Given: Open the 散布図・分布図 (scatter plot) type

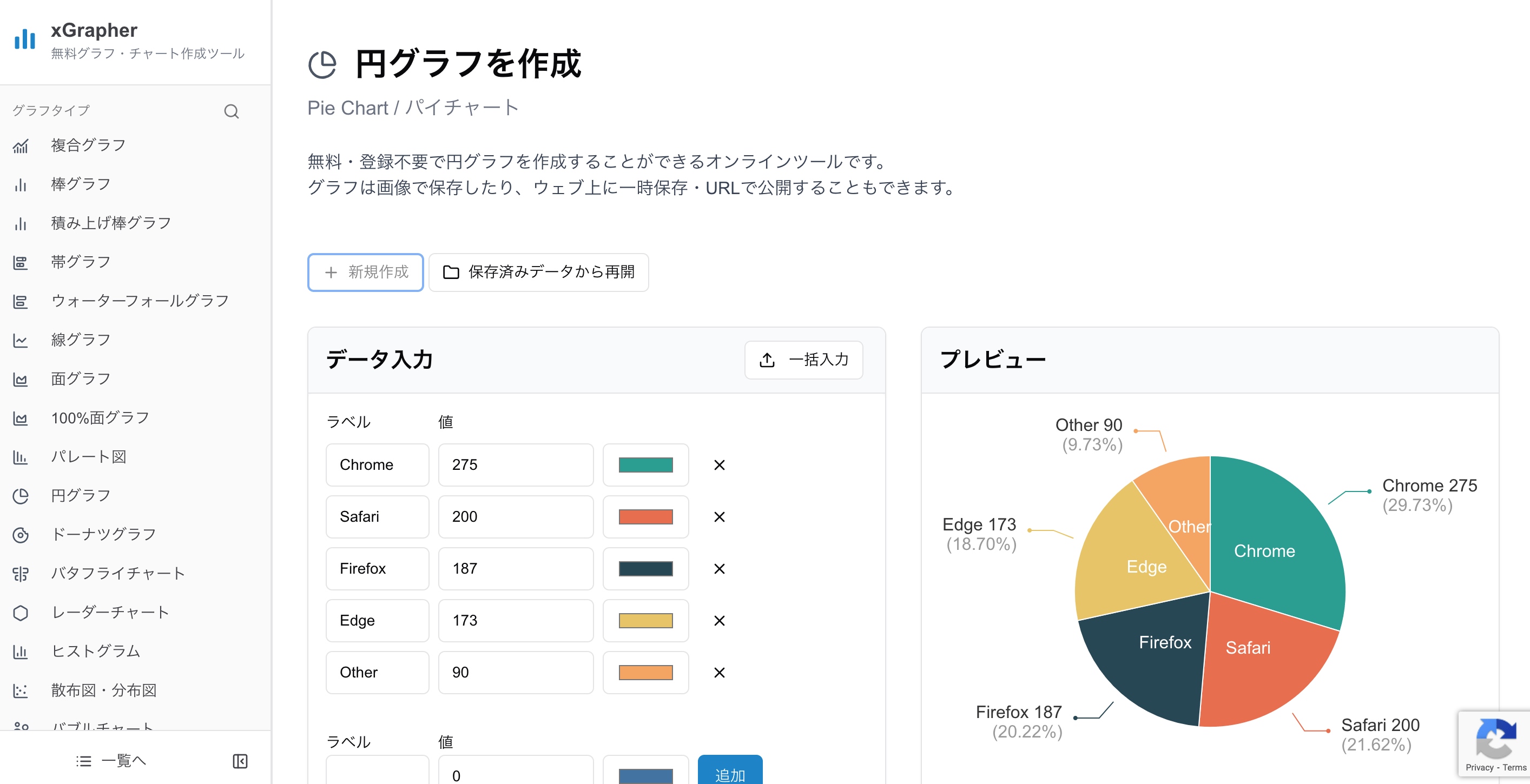Looking at the screenshot, I should [x=104, y=690].
